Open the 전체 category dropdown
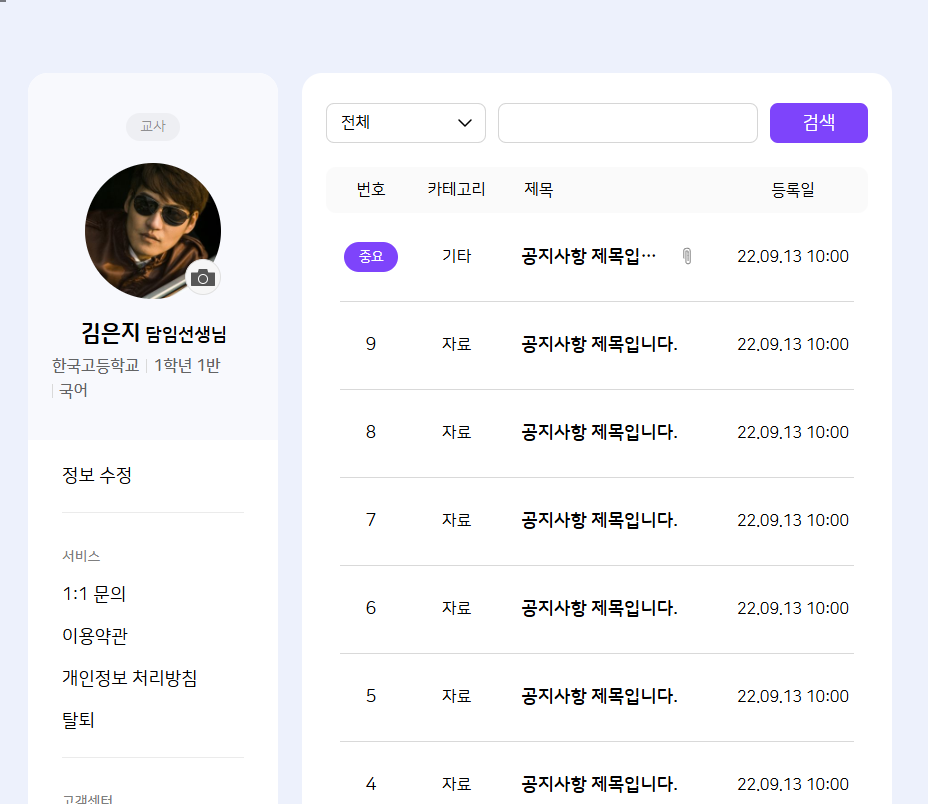The height and width of the screenshot is (804, 928). pyautogui.click(x=406, y=123)
